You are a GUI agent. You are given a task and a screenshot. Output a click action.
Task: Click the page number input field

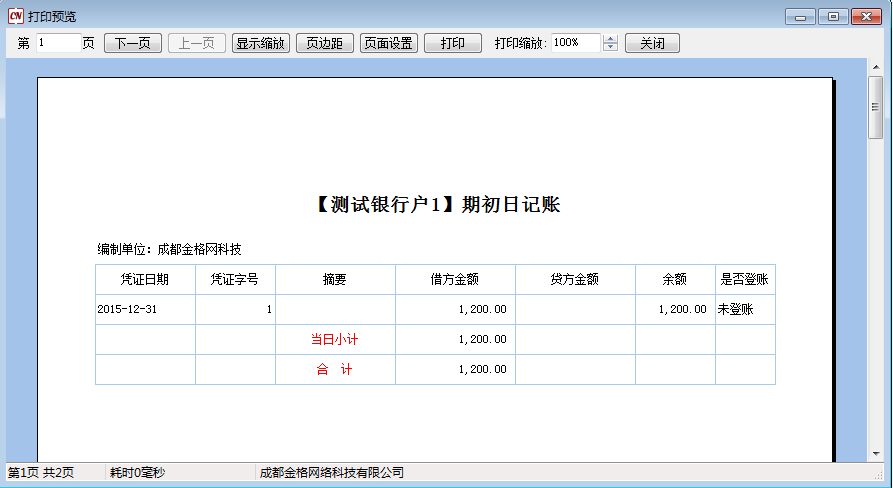click(58, 44)
